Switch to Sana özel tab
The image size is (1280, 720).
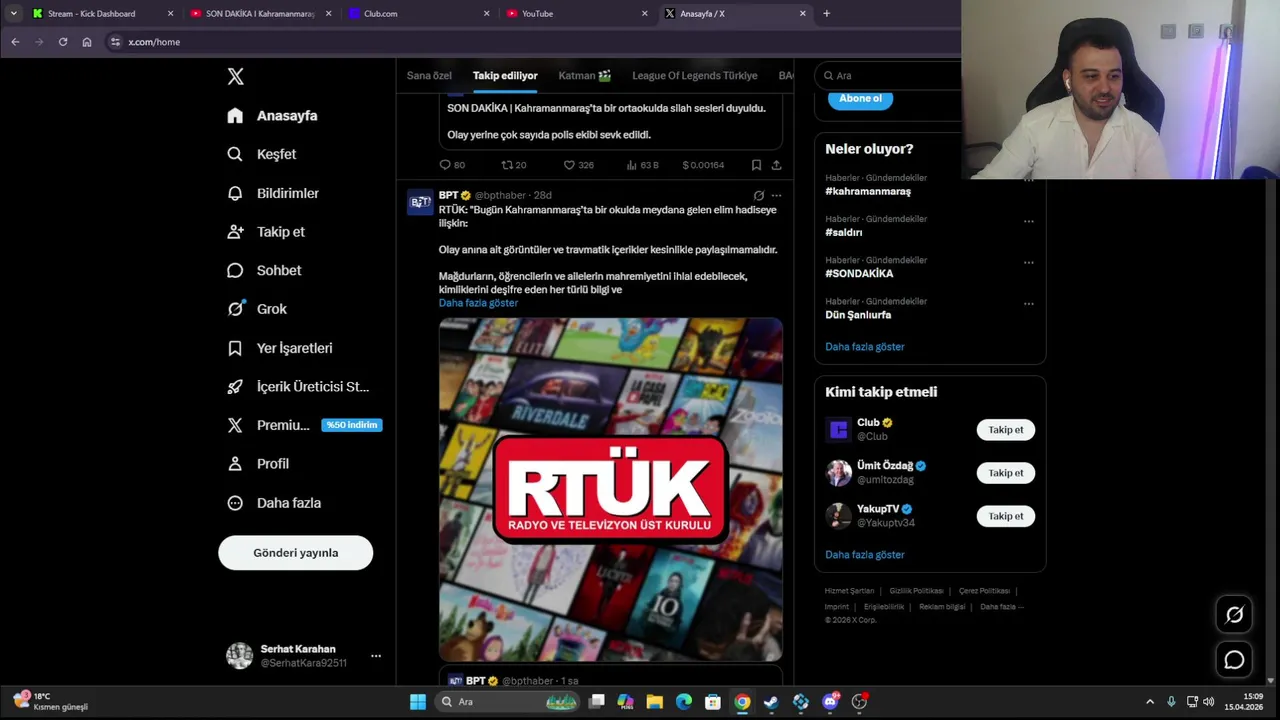tap(429, 76)
